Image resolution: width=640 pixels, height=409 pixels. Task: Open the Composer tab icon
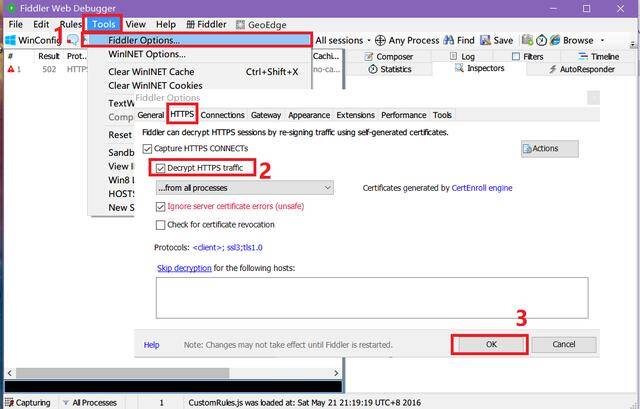coord(368,56)
